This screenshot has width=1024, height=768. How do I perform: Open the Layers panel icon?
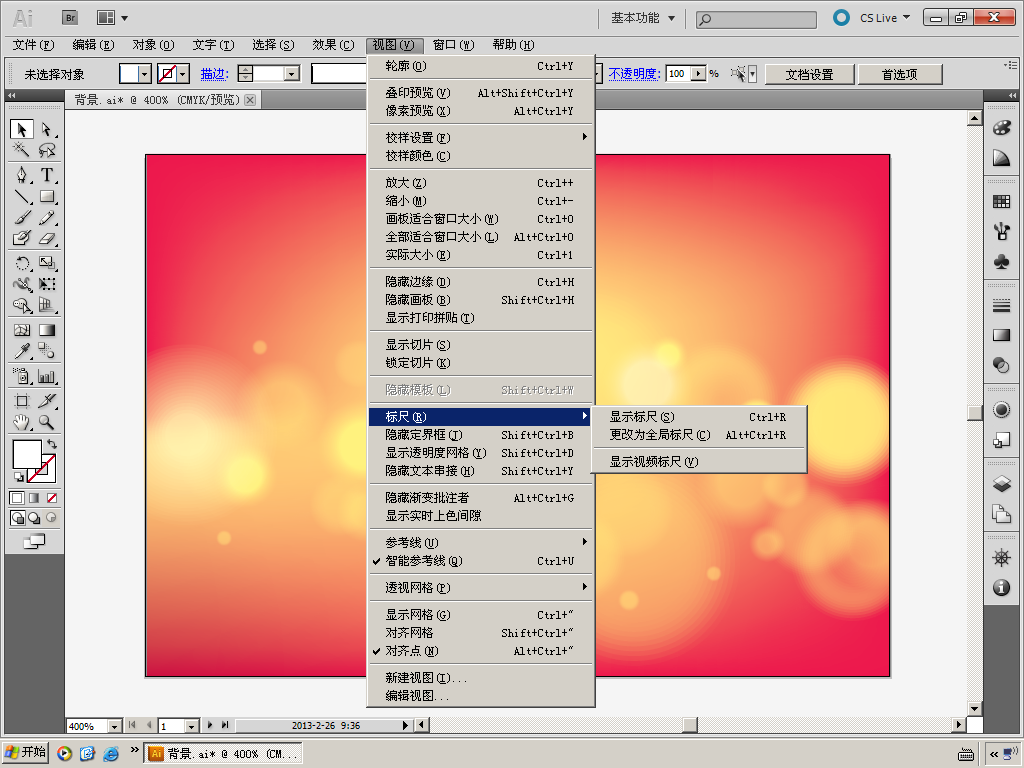[1001, 483]
